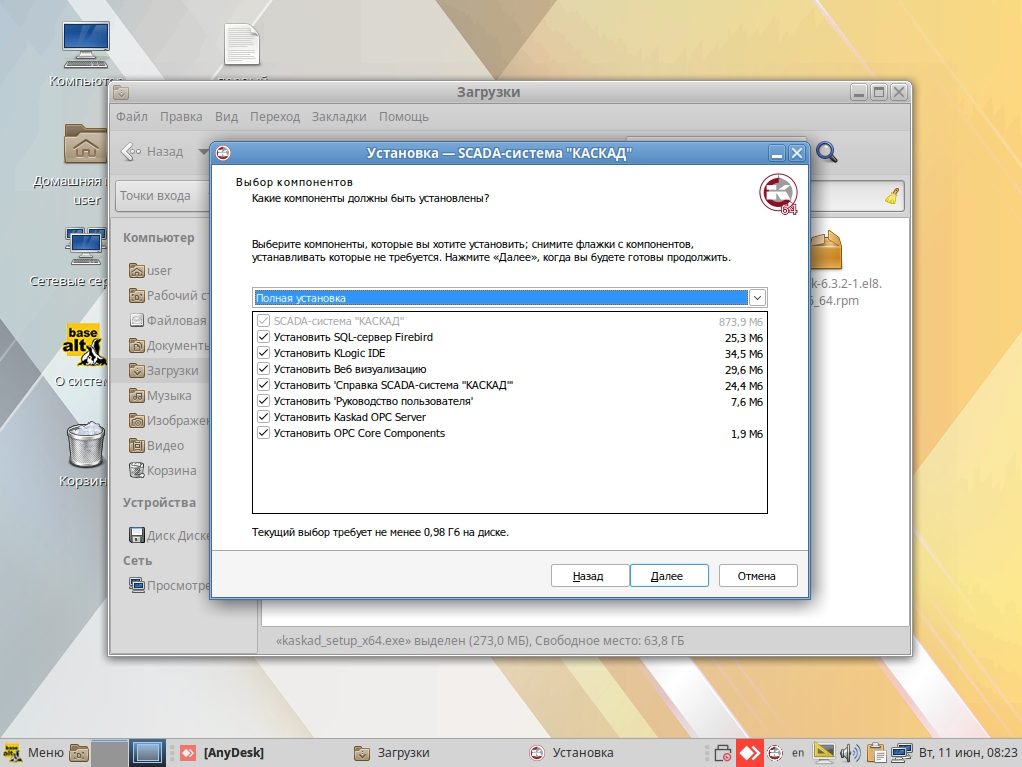Image resolution: width=1022 pixels, height=767 pixels.
Task: Disable 'Установить OPC Core Components' checkbox
Action: pyautogui.click(x=264, y=433)
